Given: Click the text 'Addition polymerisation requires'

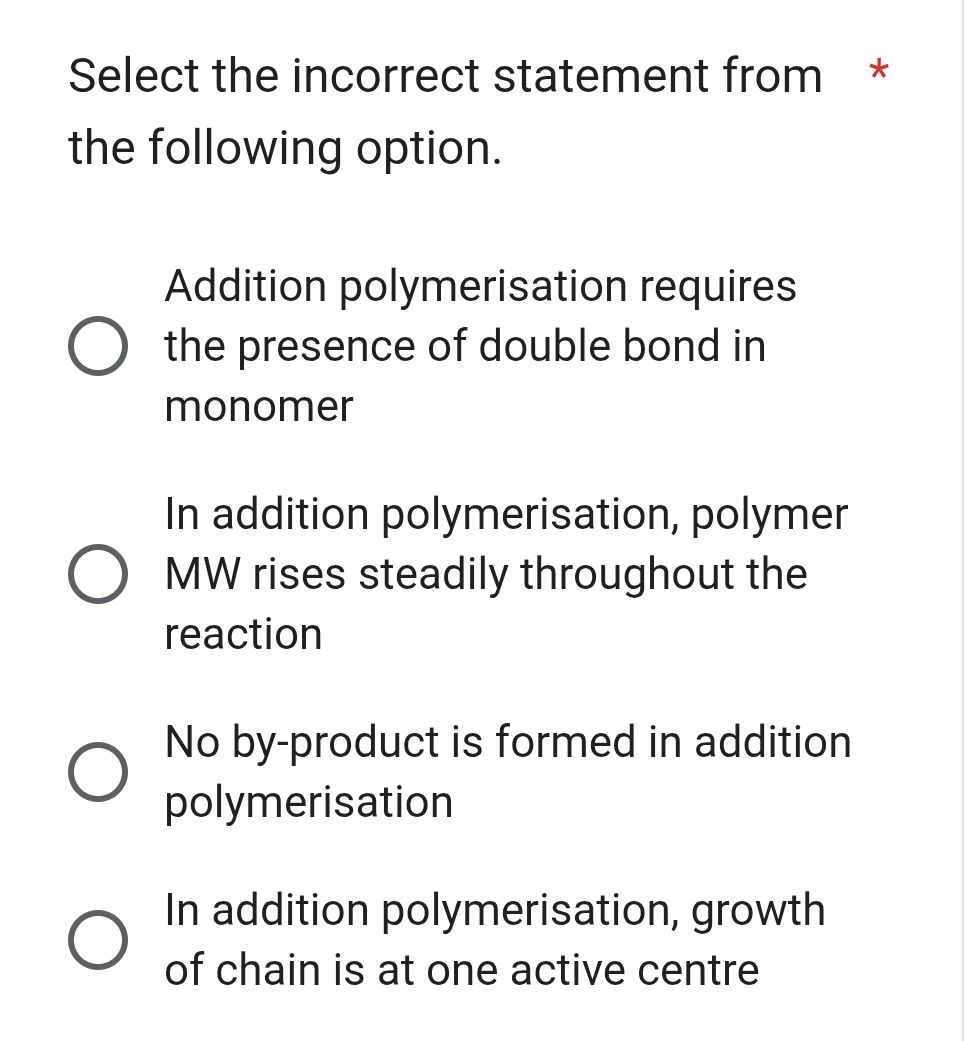Looking at the screenshot, I should [x=480, y=287].
